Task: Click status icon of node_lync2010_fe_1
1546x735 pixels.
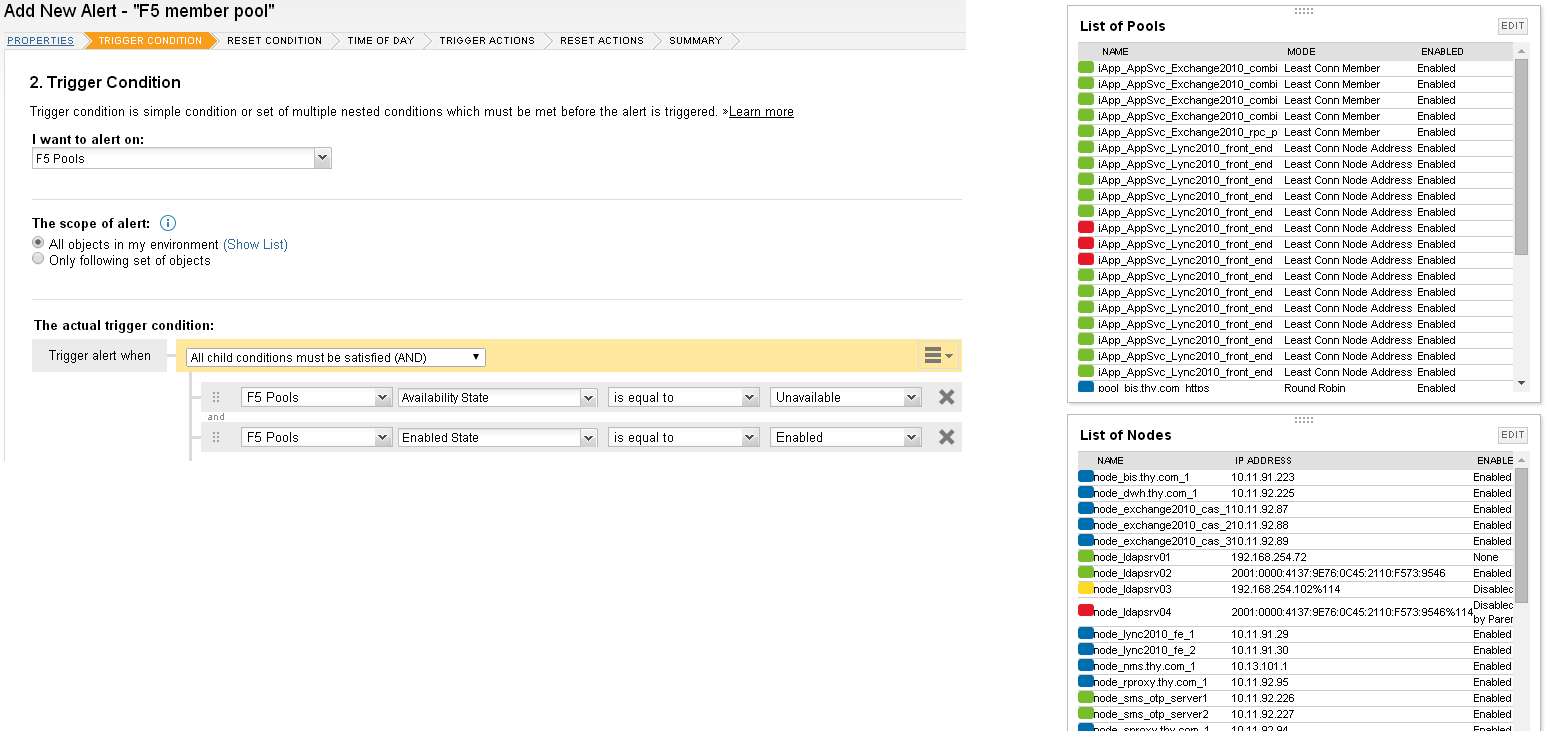Action: [x=1086, y=634]
